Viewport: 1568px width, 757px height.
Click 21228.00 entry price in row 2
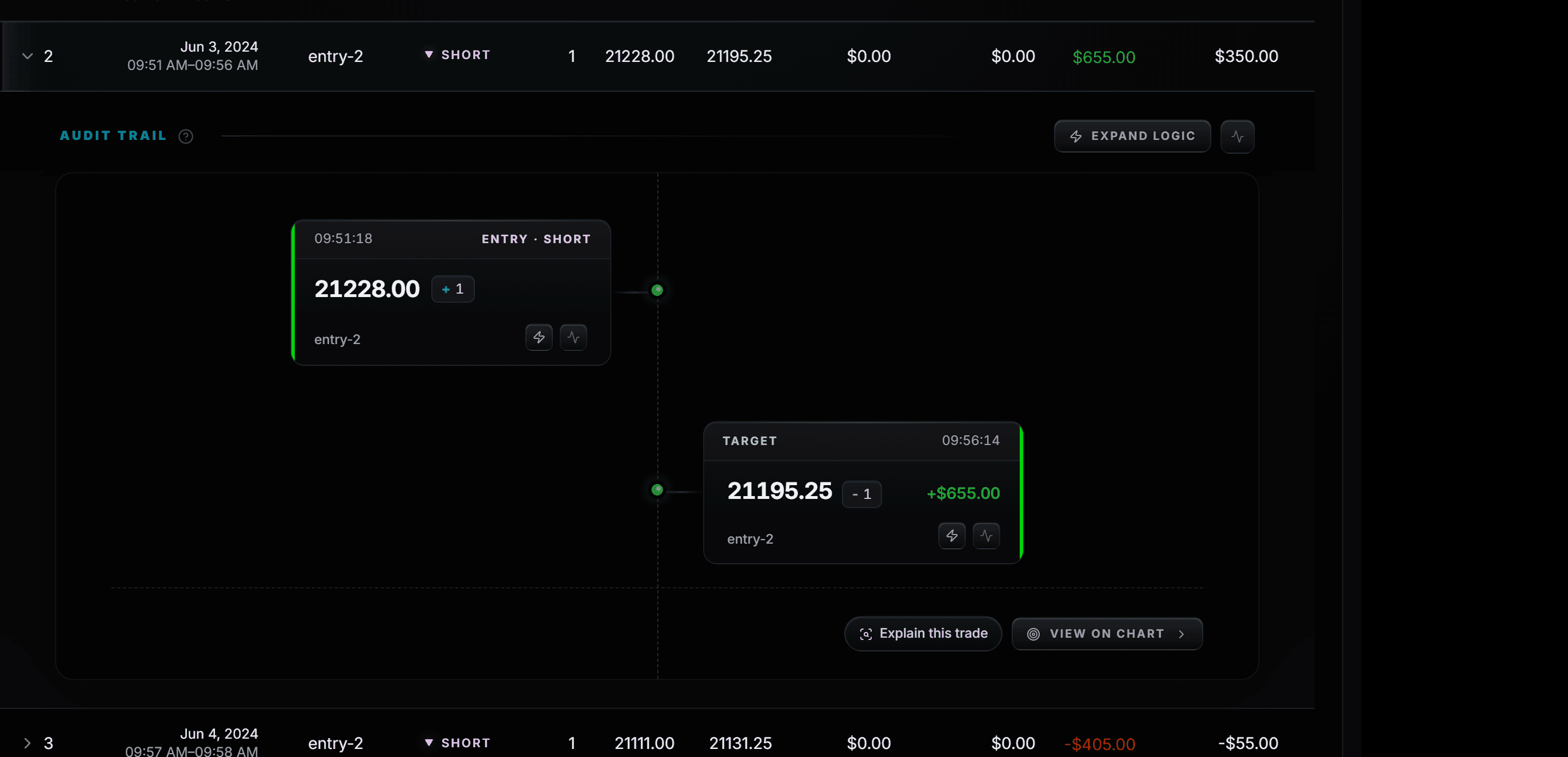pyautogui.click(x=639, y=56)
